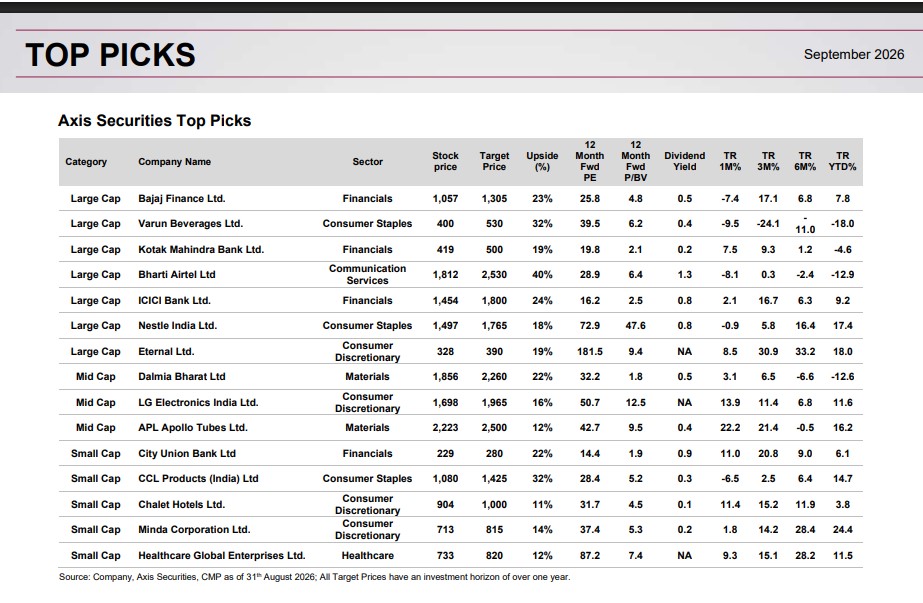923x603 pixels.
Task: Select Bharti Airtel Ltd company name
Action: [x=177, y=274]
